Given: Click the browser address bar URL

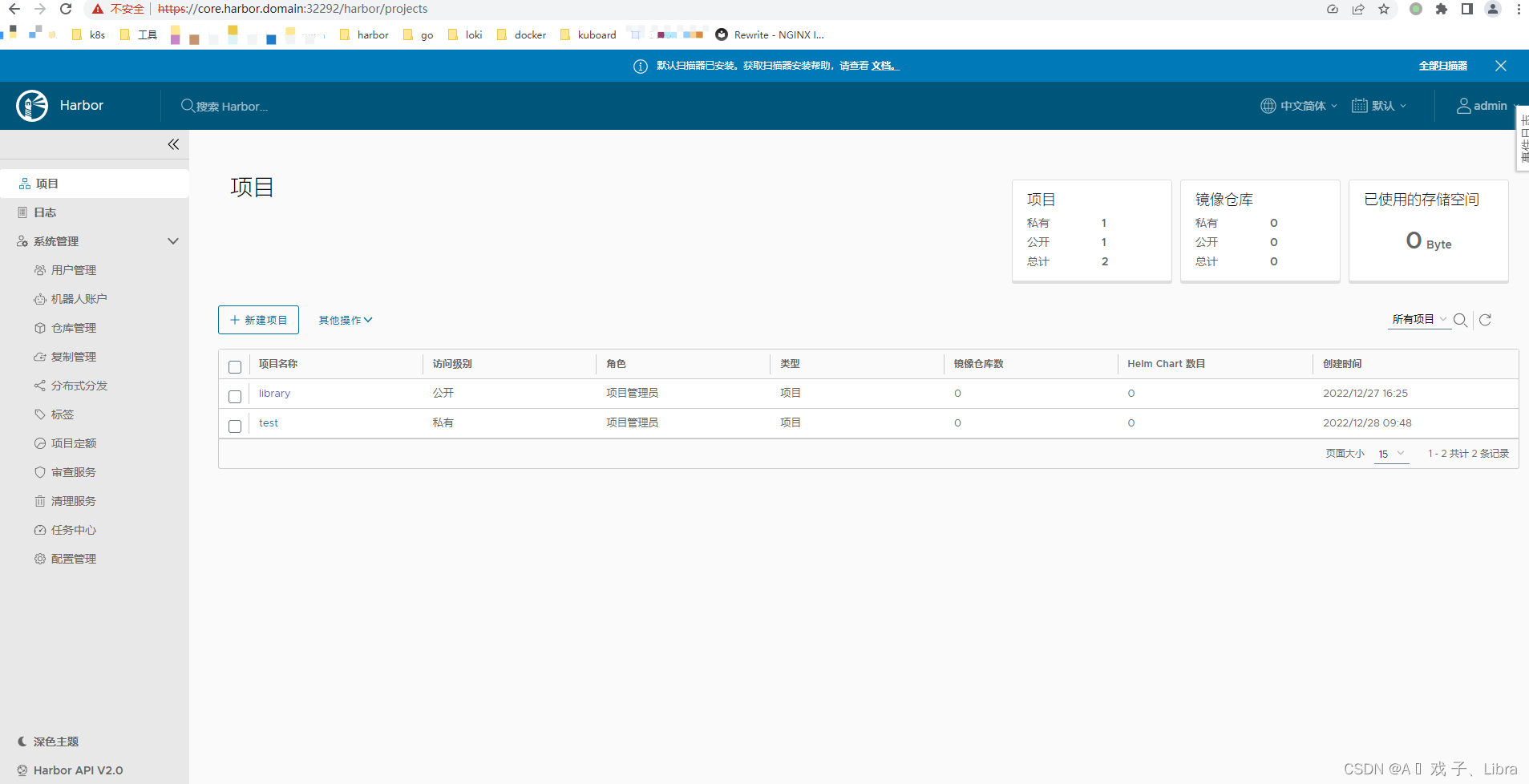Looking at the screenshot, I should [293, 9].
